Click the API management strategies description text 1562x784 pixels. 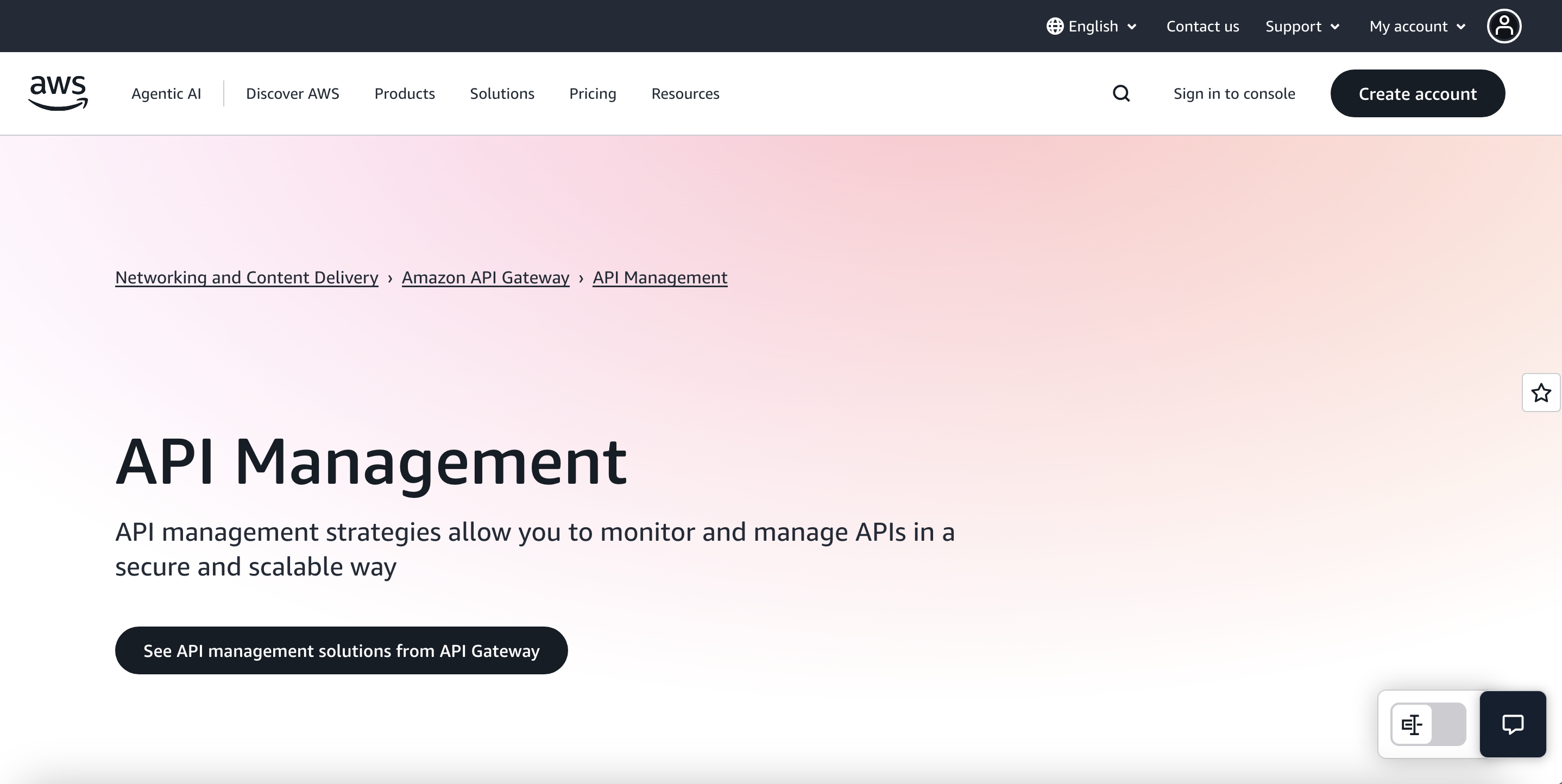[535, 549]
